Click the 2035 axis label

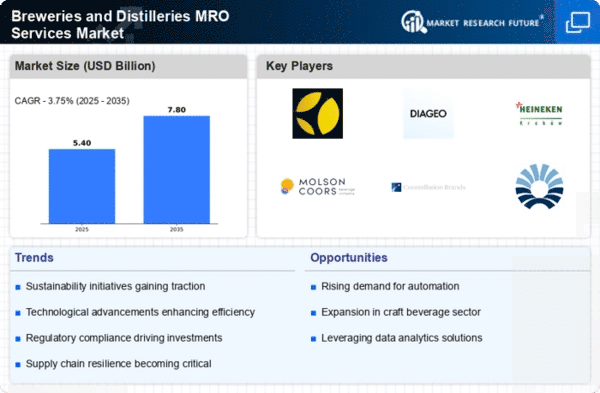tap(176, 229)
